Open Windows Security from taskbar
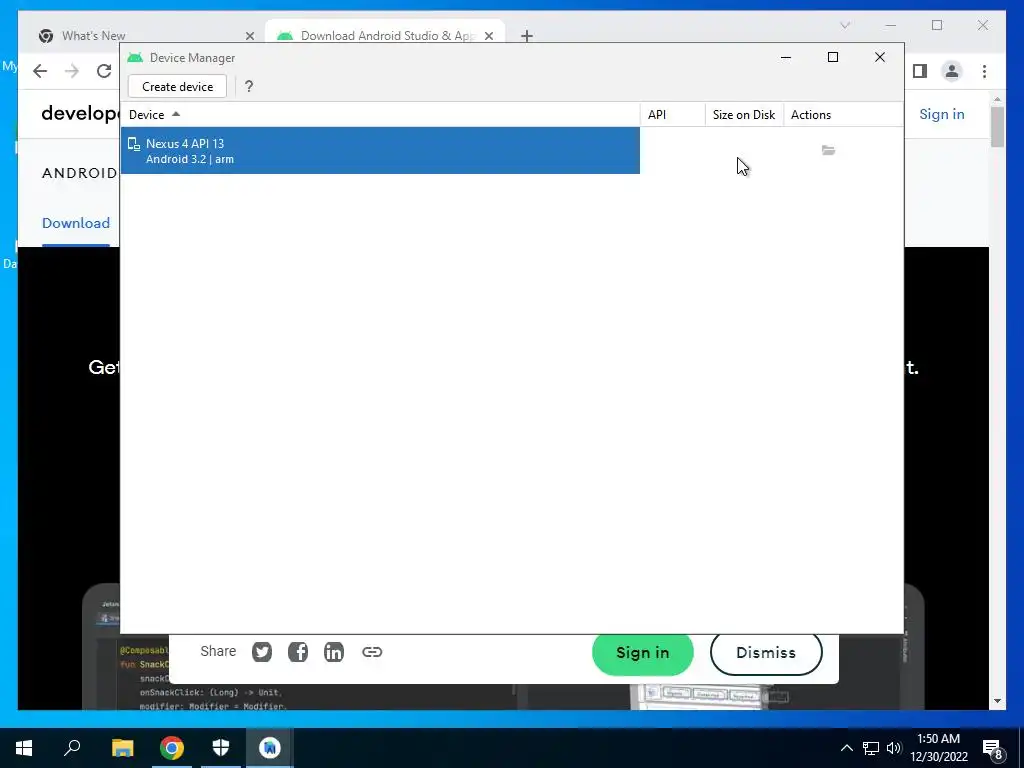This screenshot has width=1024, height=768. pos(221,748)
